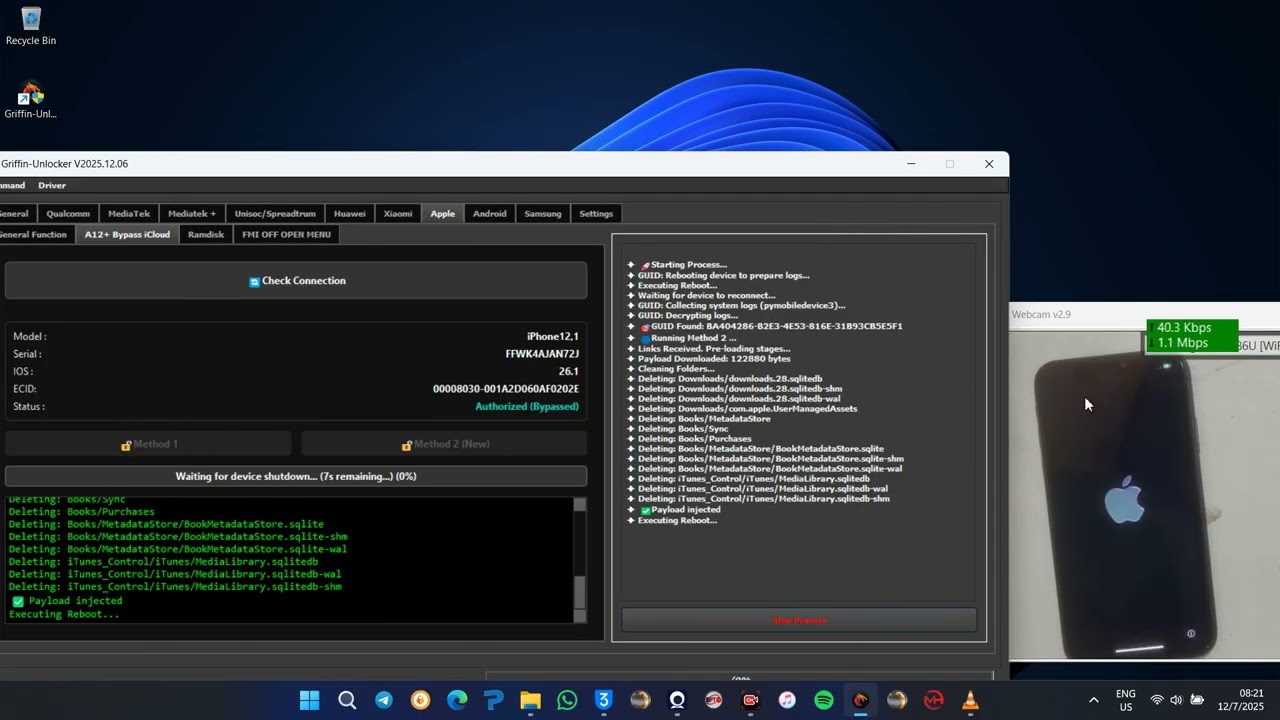Open WhatsApp from the taskbar

[x=567, y=700]
